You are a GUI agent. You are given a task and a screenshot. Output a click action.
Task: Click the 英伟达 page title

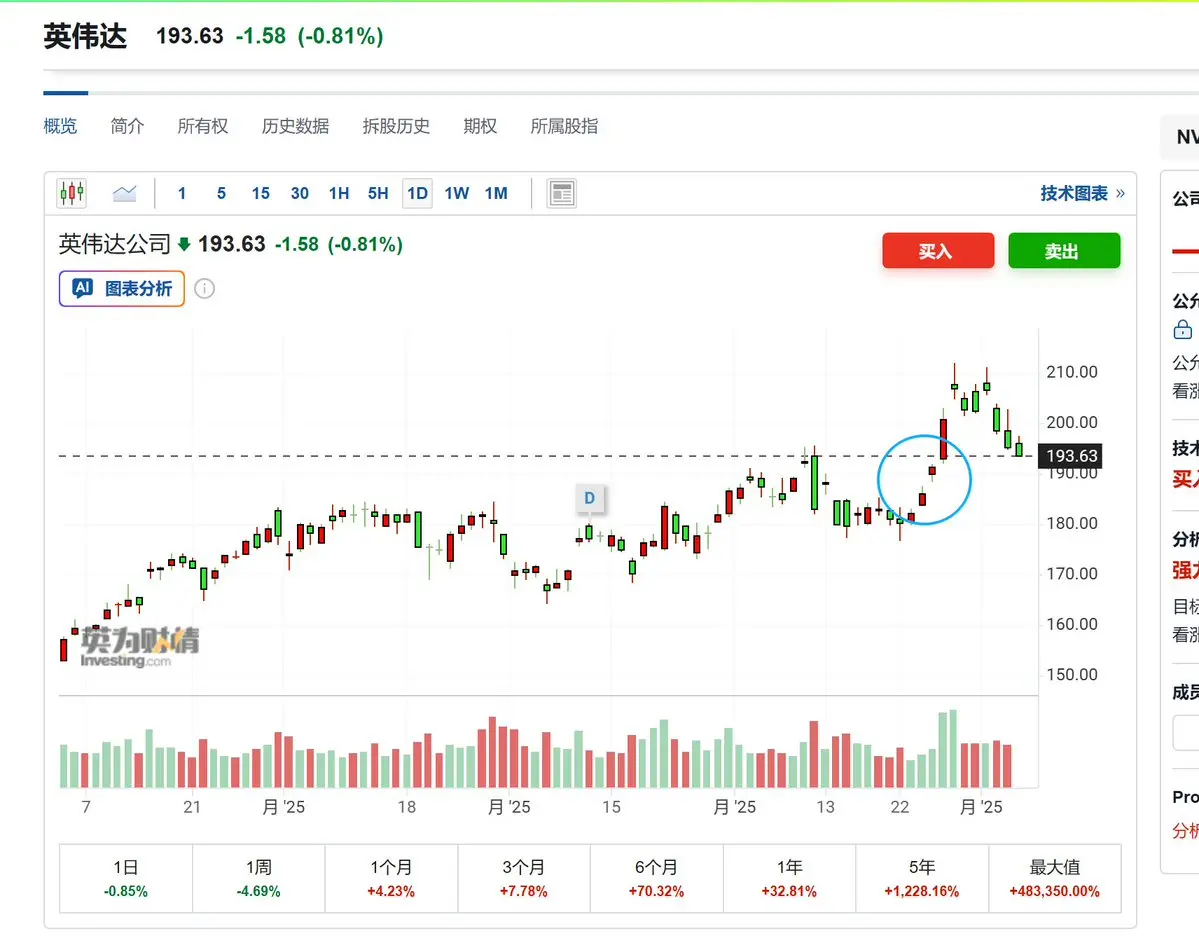[85, 36]
